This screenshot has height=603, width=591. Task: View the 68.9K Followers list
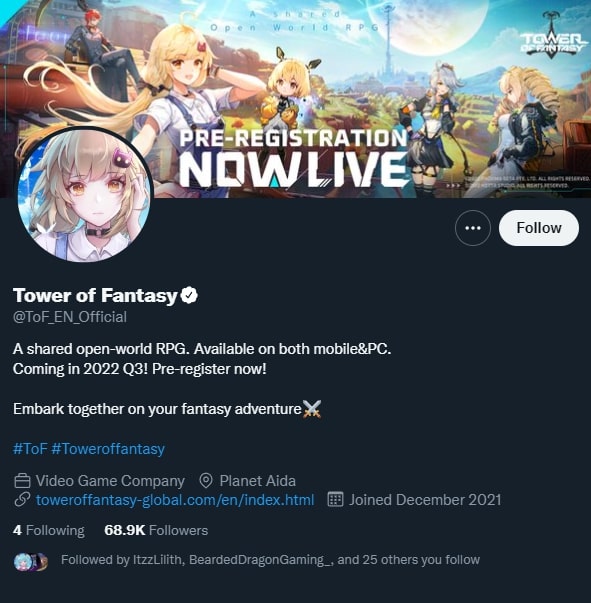[x=156, y=530]
